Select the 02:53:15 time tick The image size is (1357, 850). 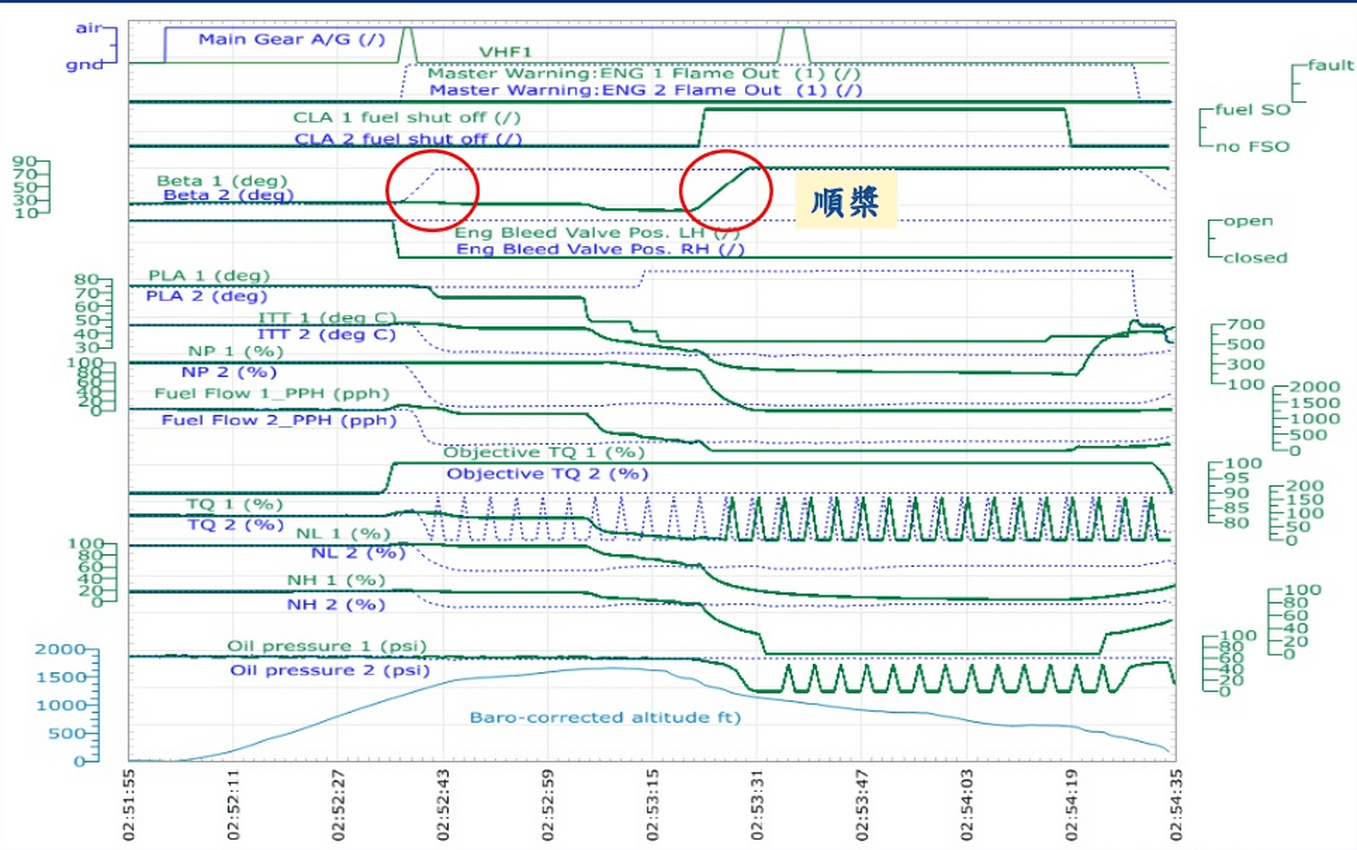(653, 807)
